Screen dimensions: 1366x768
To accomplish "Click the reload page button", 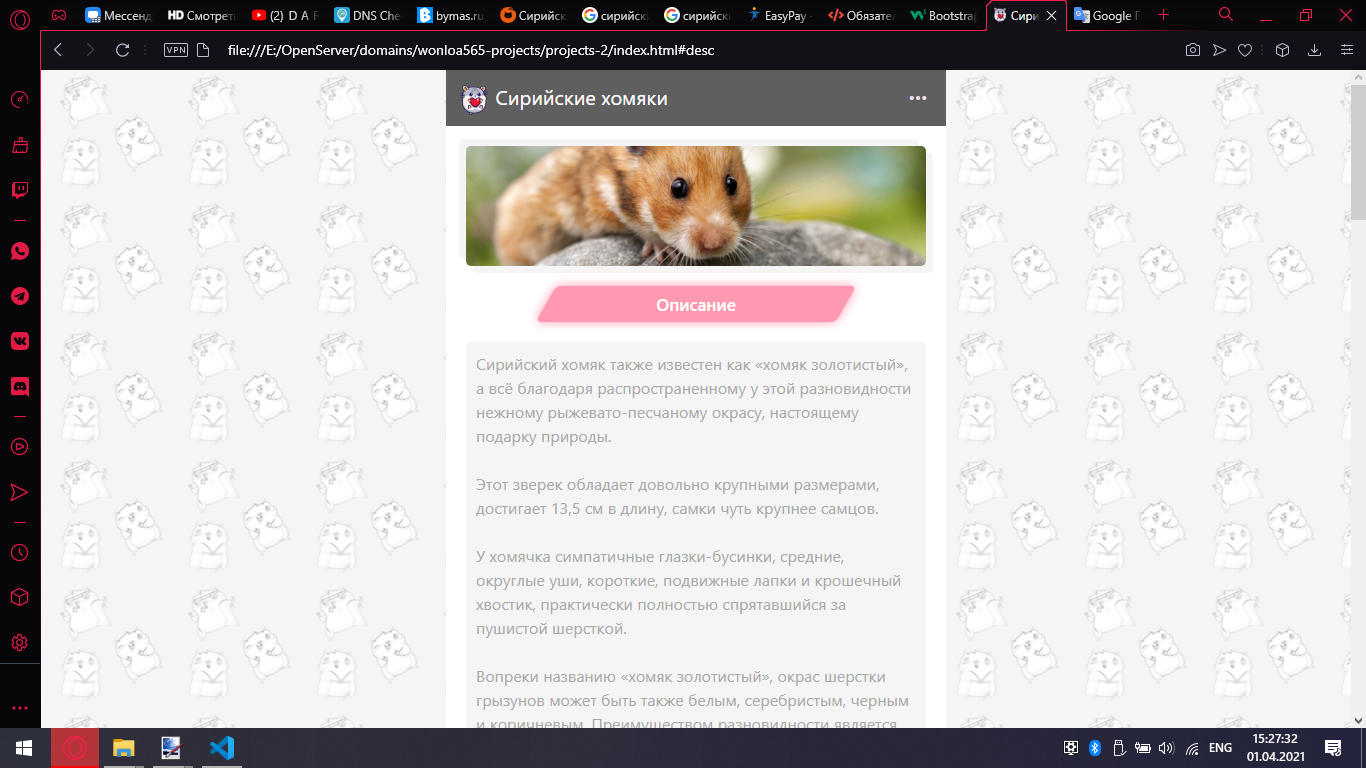I will [123, 50].
